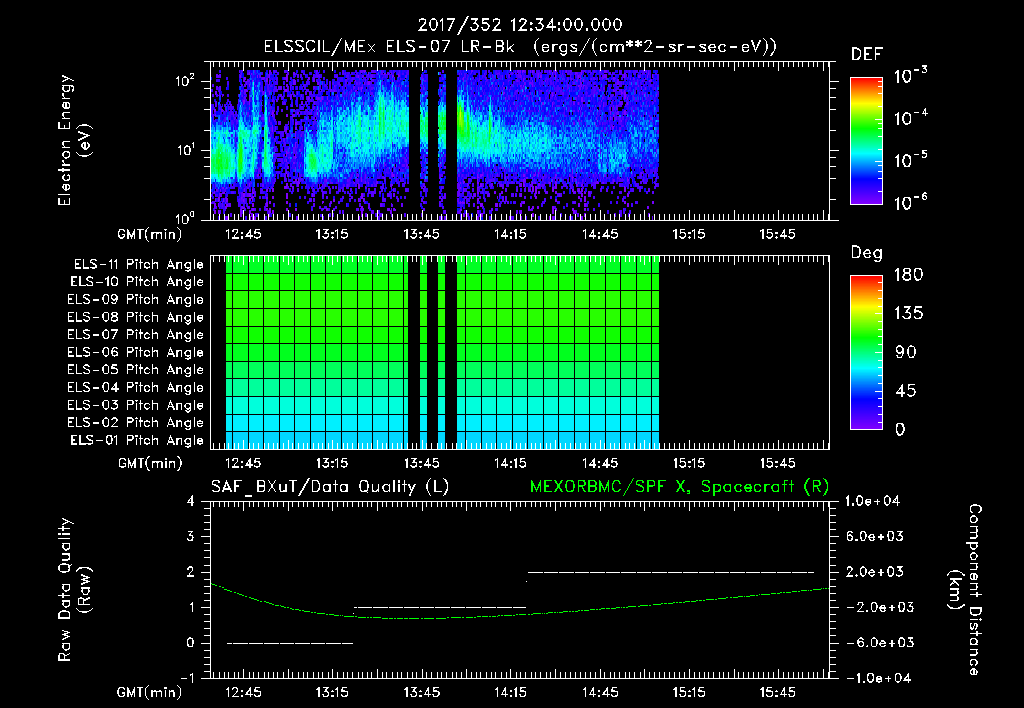Click the 15:15 tick label under spectrogram
Viewport: 1024px width, 708px height.
[x=688, y=234]
